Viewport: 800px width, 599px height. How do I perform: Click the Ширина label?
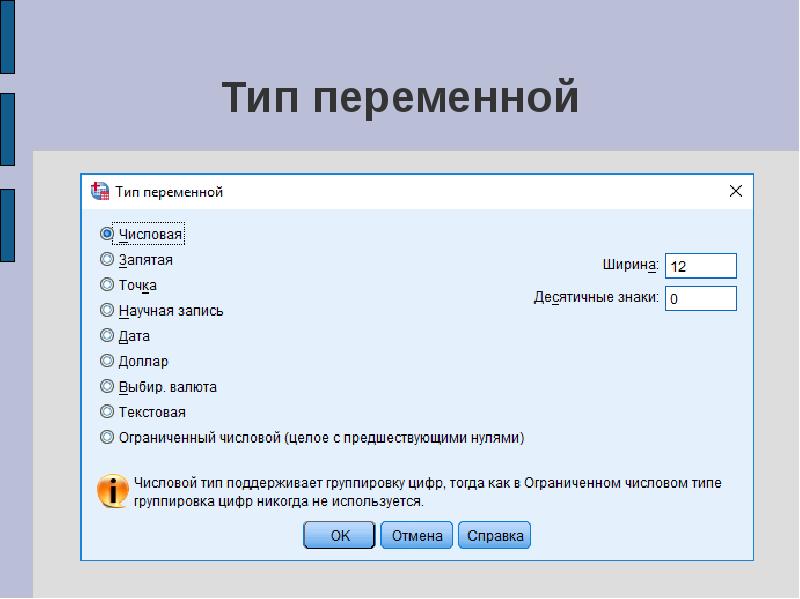tap(629, 265)
